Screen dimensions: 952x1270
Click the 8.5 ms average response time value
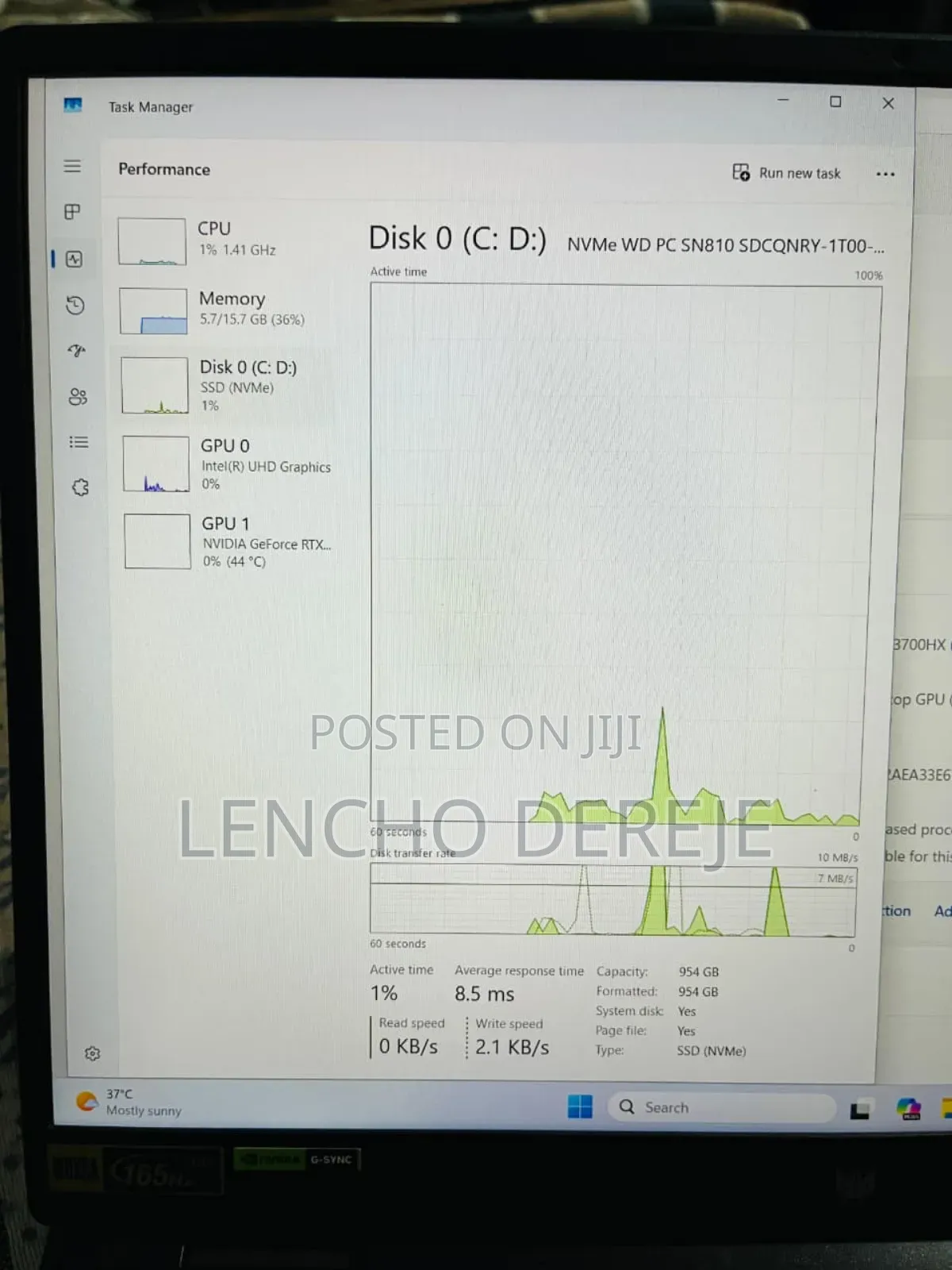484,994
